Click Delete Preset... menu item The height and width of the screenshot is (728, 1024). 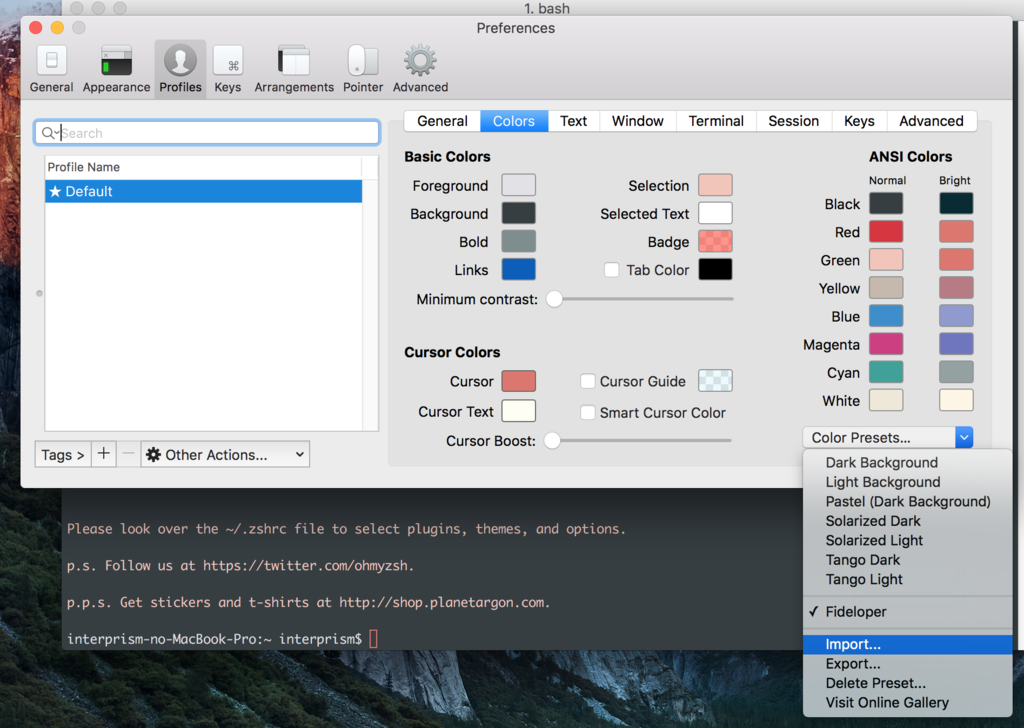click(x=908, y=684)
